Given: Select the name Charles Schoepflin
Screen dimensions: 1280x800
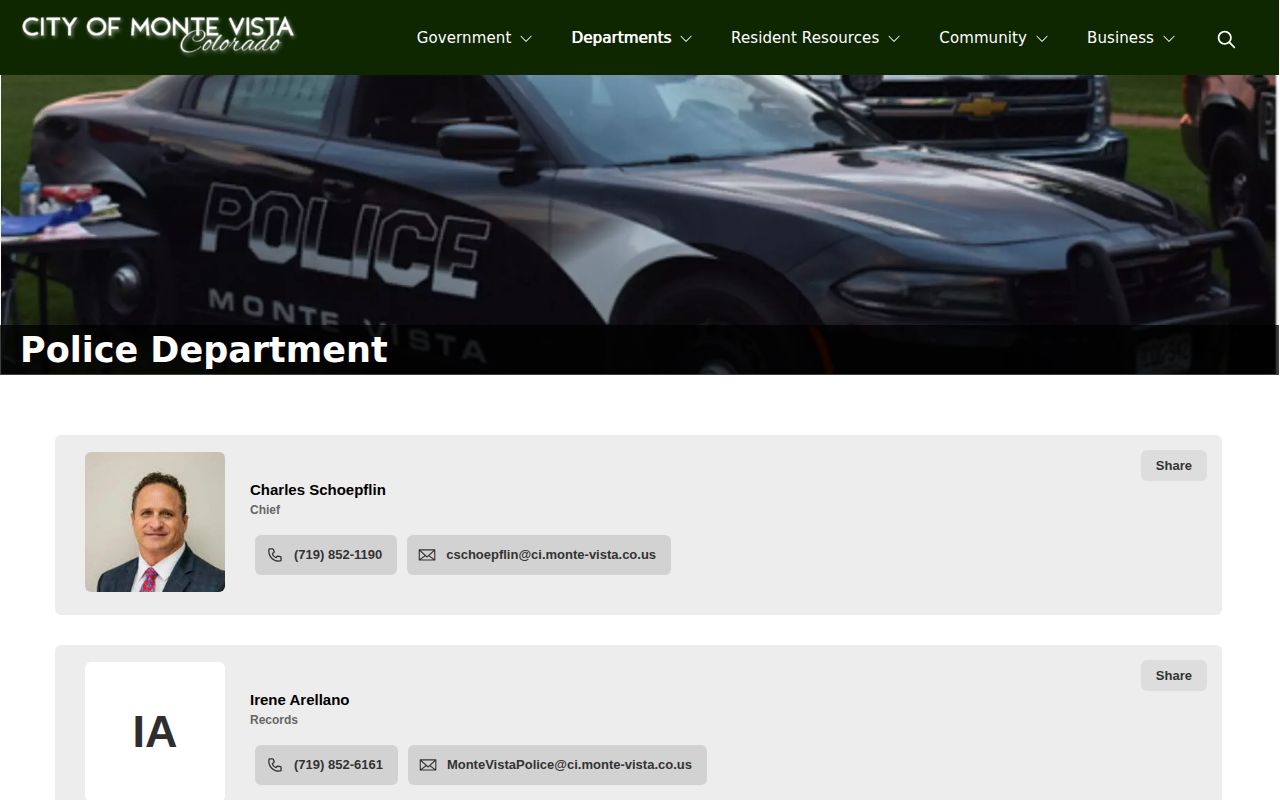Looking at the screenshot, I should point(318,490).
